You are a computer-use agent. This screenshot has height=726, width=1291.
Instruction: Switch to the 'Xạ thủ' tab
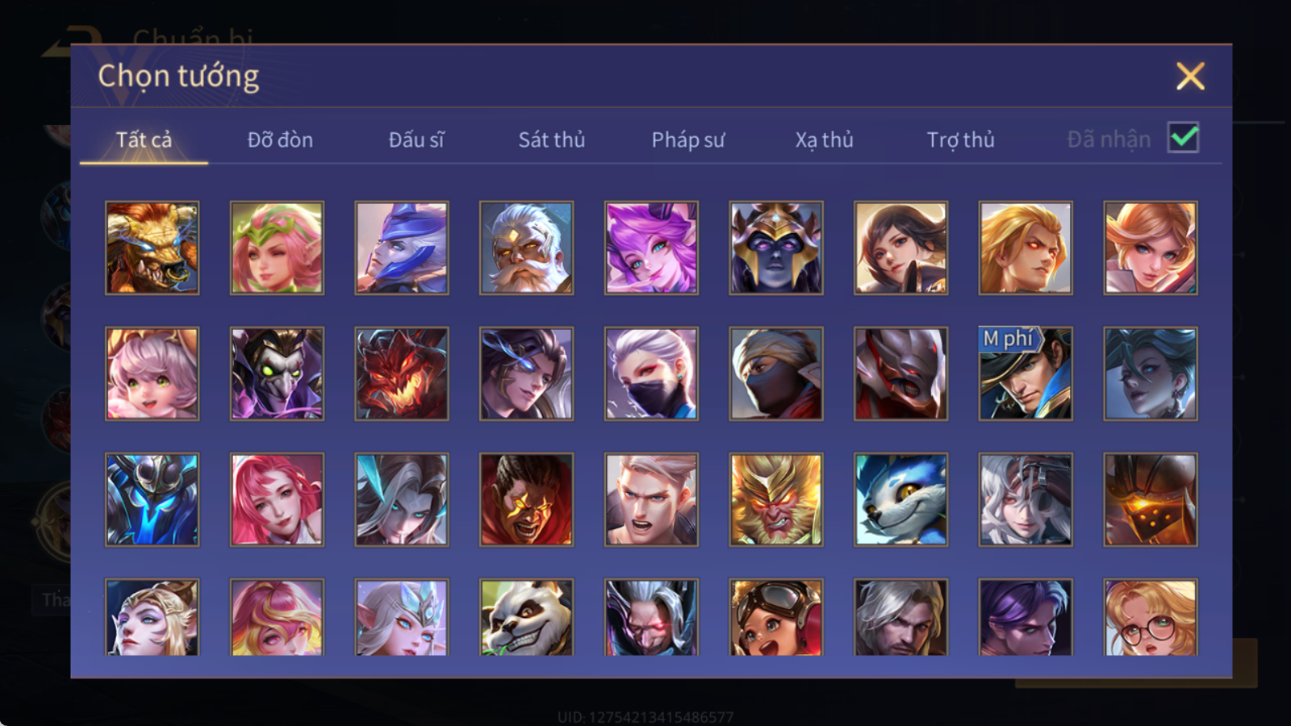824,140
